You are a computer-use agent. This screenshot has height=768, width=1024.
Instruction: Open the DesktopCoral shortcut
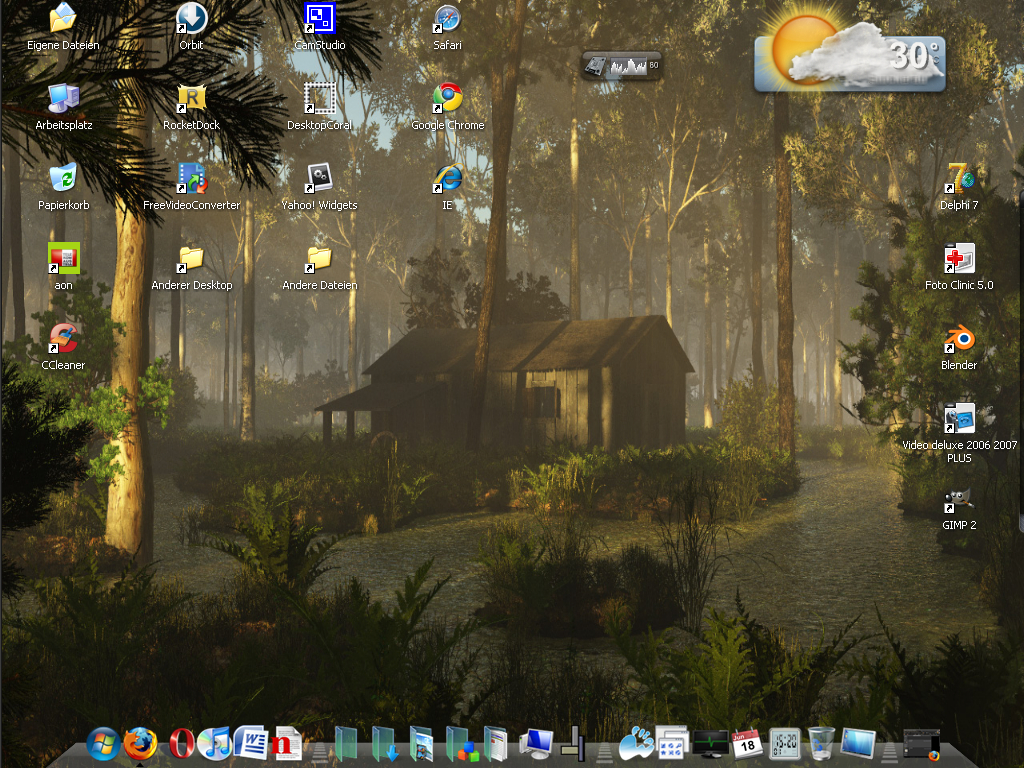[x=319, y=99]
